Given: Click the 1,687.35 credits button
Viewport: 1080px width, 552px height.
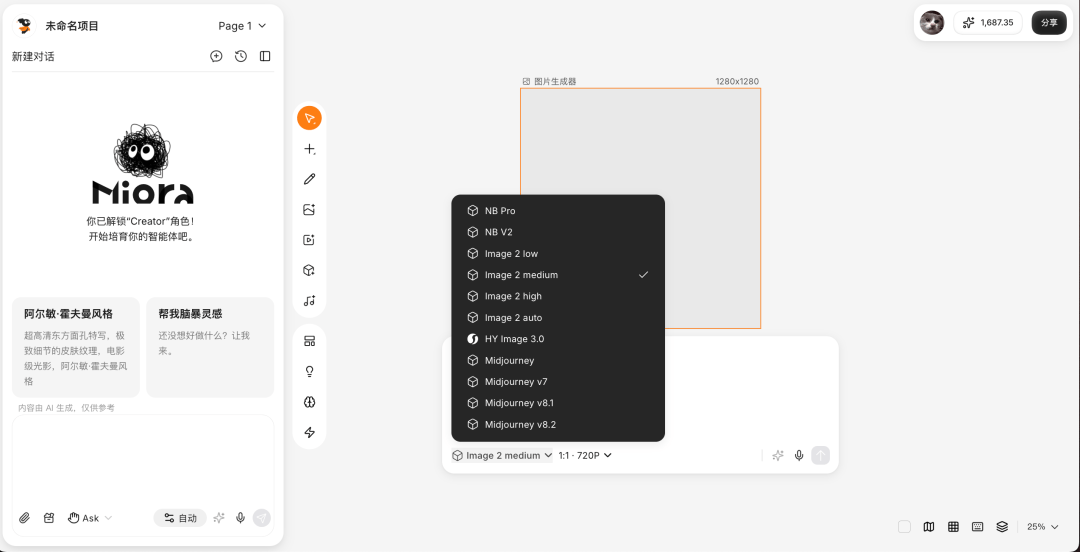Looking at the screenshot, I should click(x=988, y=23).
